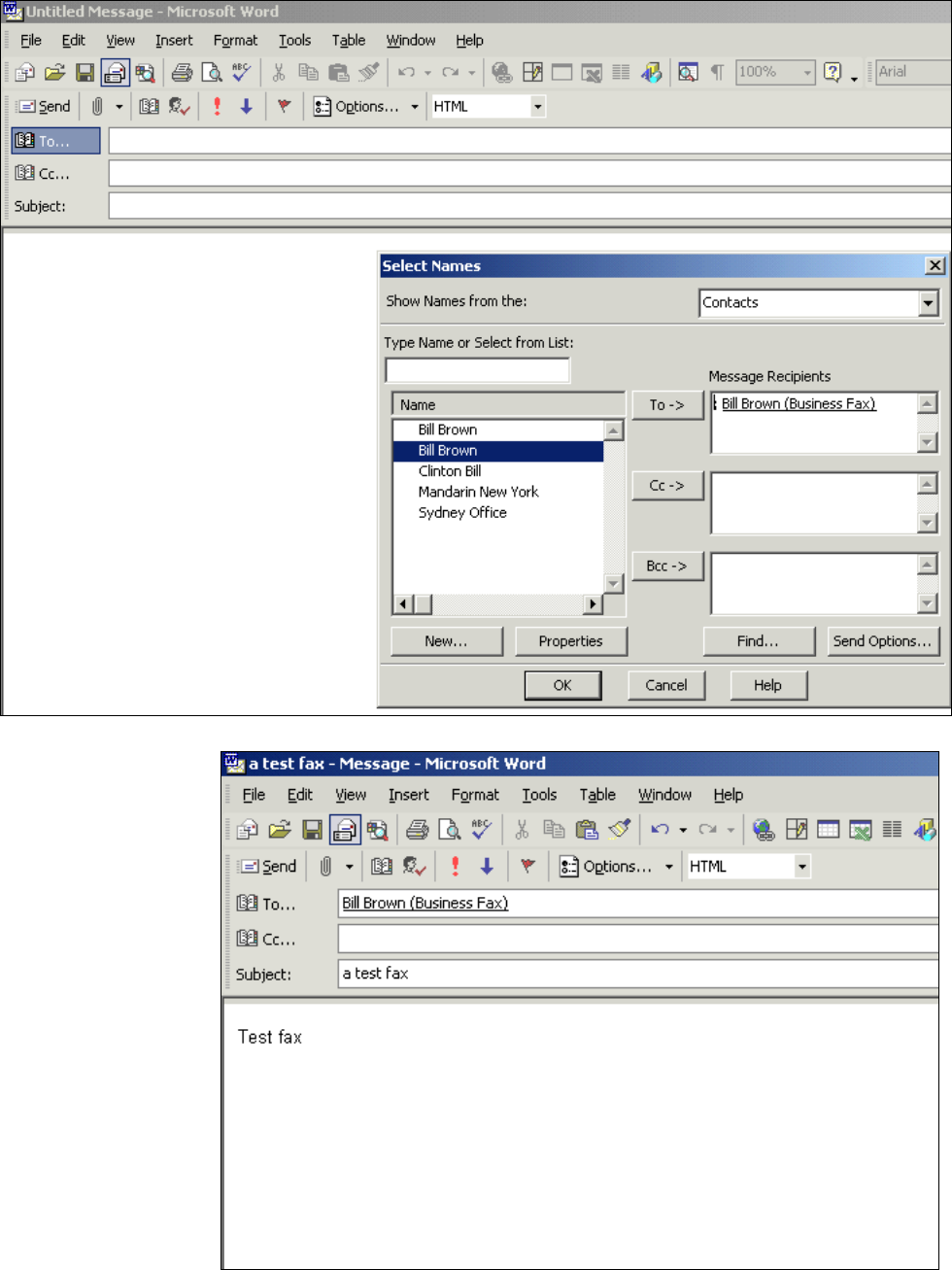Toggle Document Map in Untitled Message toolbar
The width and height of the screenshot is (952, 1270).
688,72
